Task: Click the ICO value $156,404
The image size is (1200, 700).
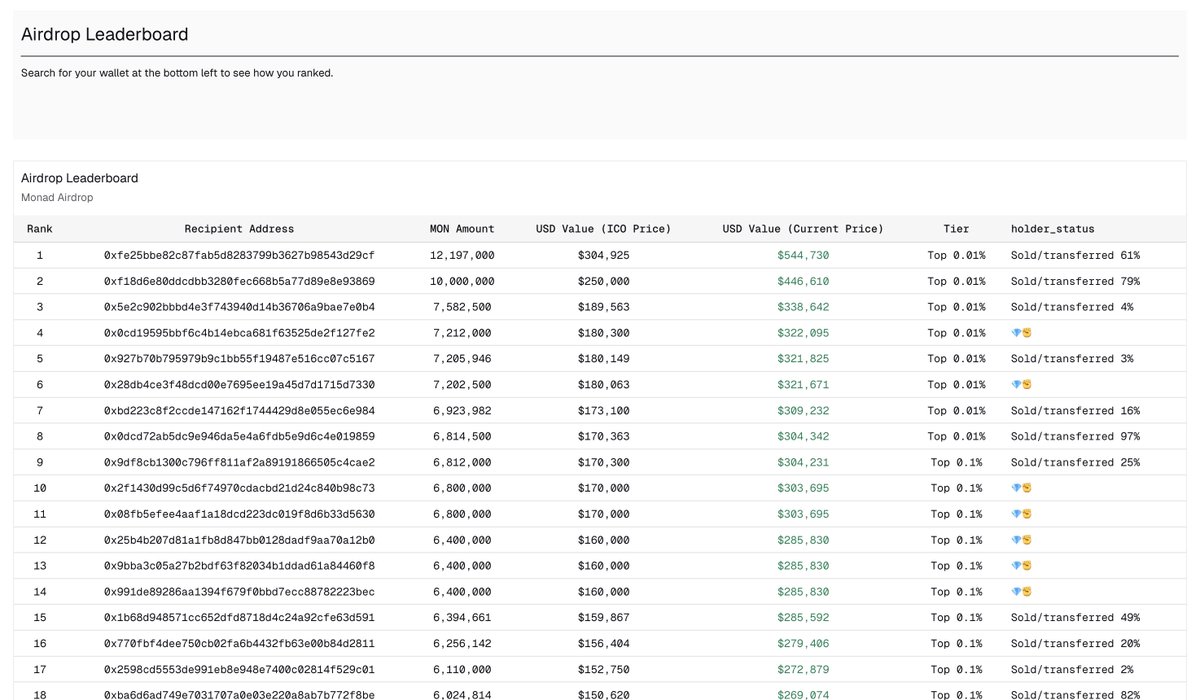Action: [x=604, y=644]
